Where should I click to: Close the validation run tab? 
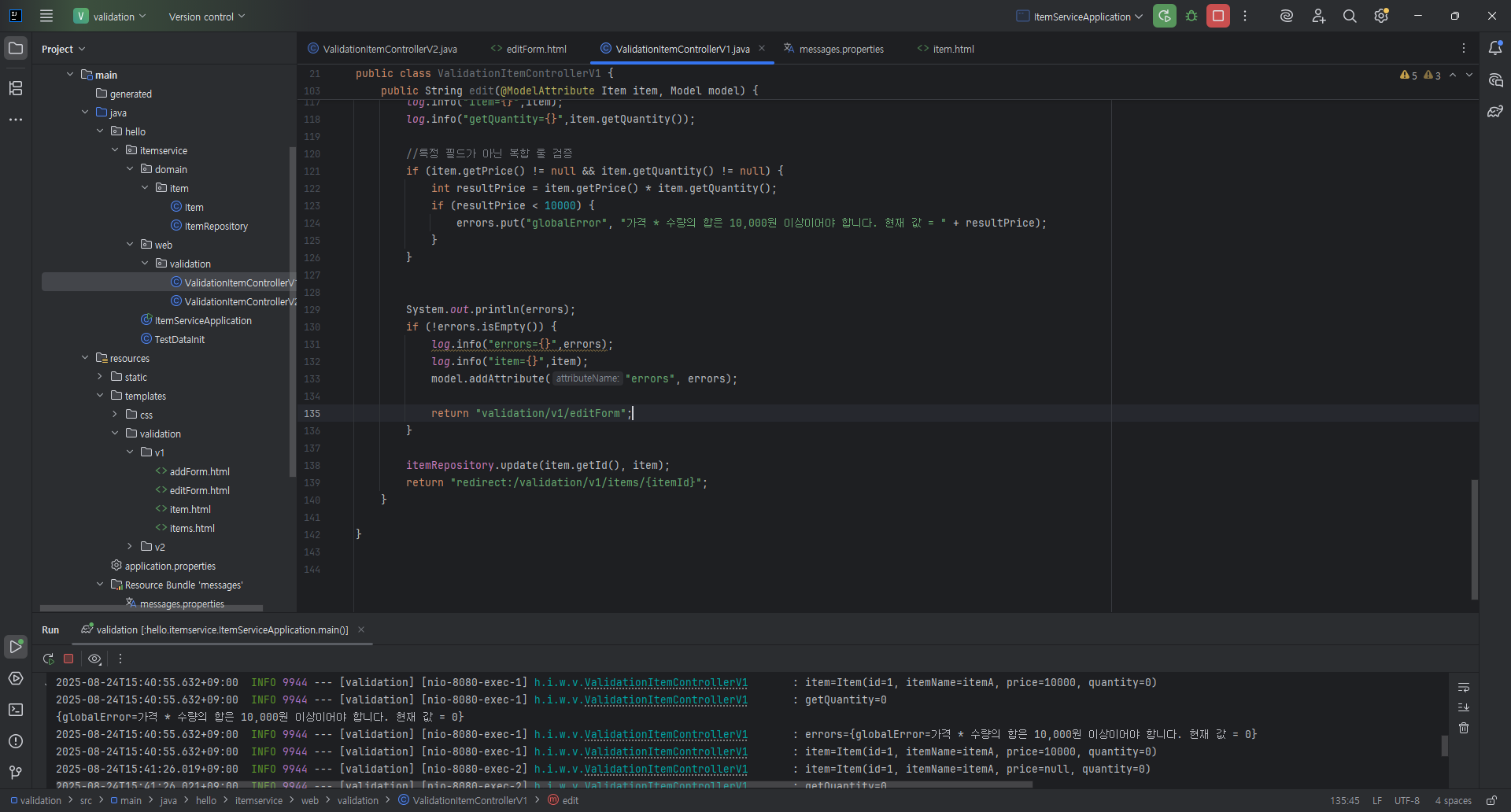[x=361, y=629]
